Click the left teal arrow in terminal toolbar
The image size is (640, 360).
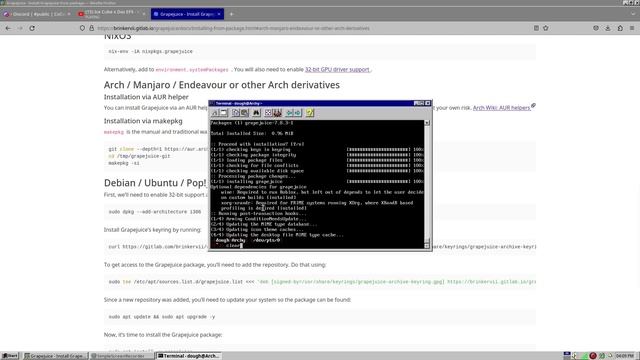(289, 113)
